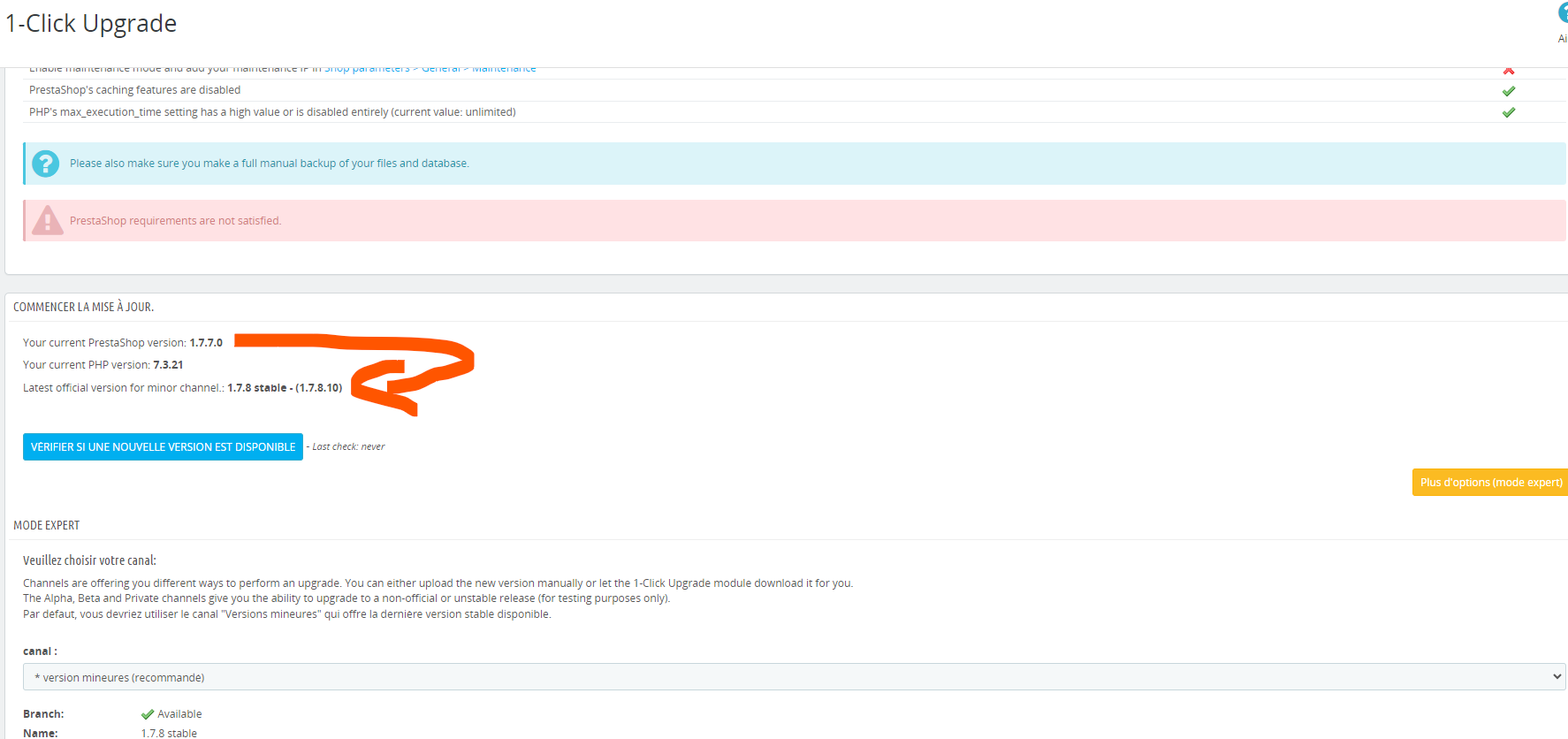Select the latest version 1.7.8 stable - (1.7.8.10) text

pos(285,388)
